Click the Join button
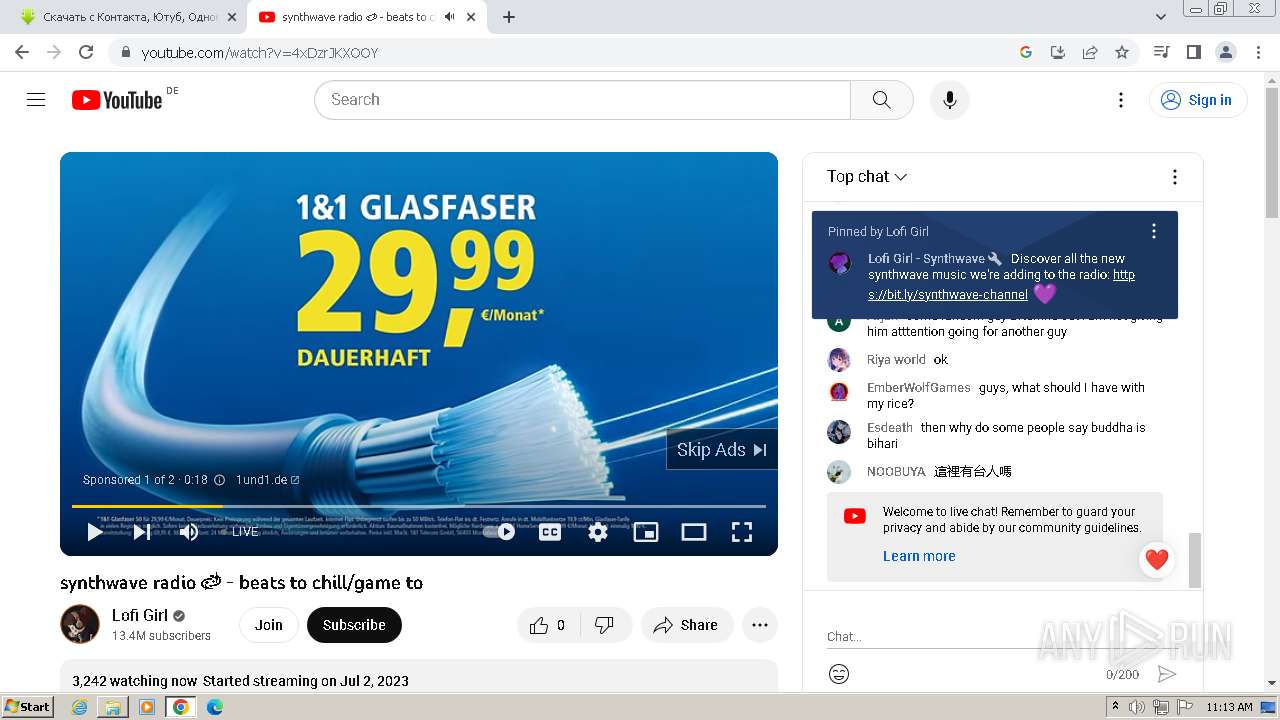The image size is (1280, 720). [x=268, y=625]
